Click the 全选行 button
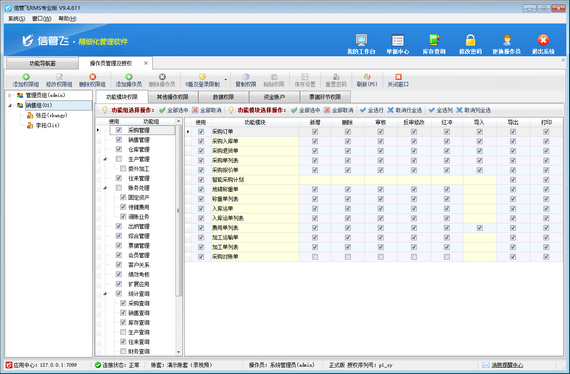The image size is (570, 374). pyautogui.click(x=372, y=110)
